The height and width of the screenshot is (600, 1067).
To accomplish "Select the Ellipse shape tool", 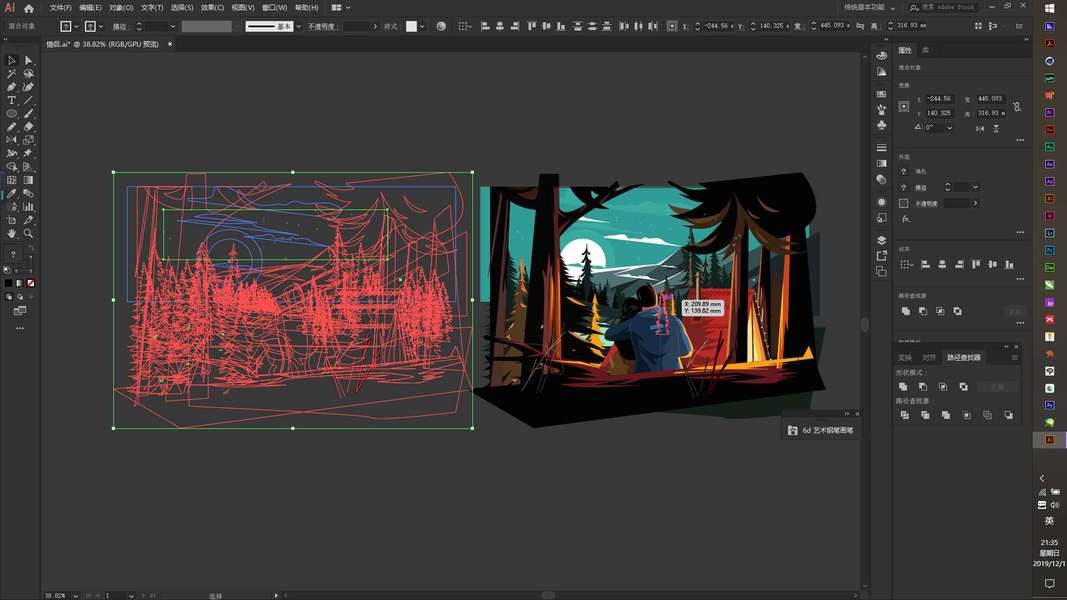I will (x=12, y=114).
